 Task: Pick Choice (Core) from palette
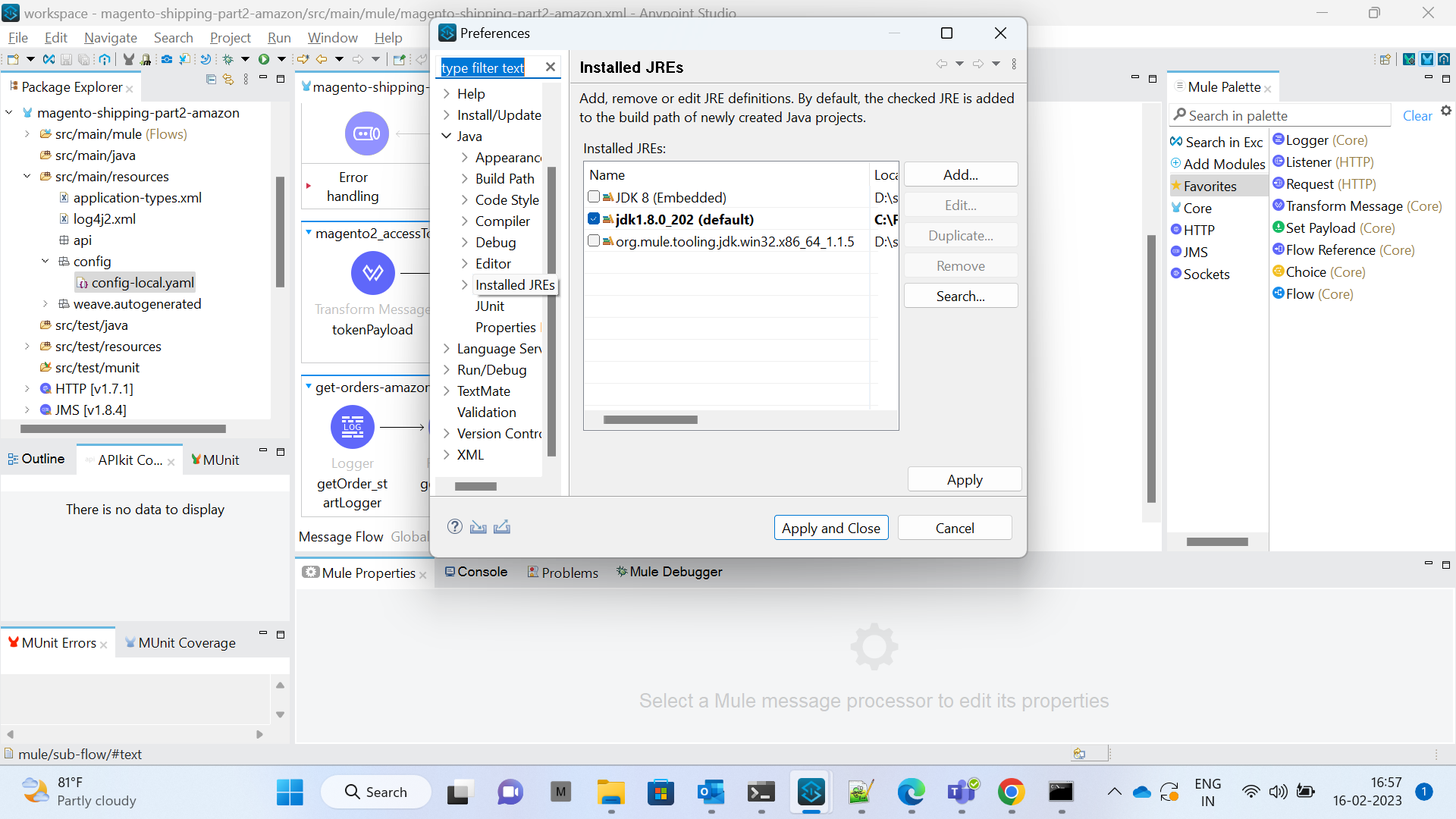pos(1319,271)
